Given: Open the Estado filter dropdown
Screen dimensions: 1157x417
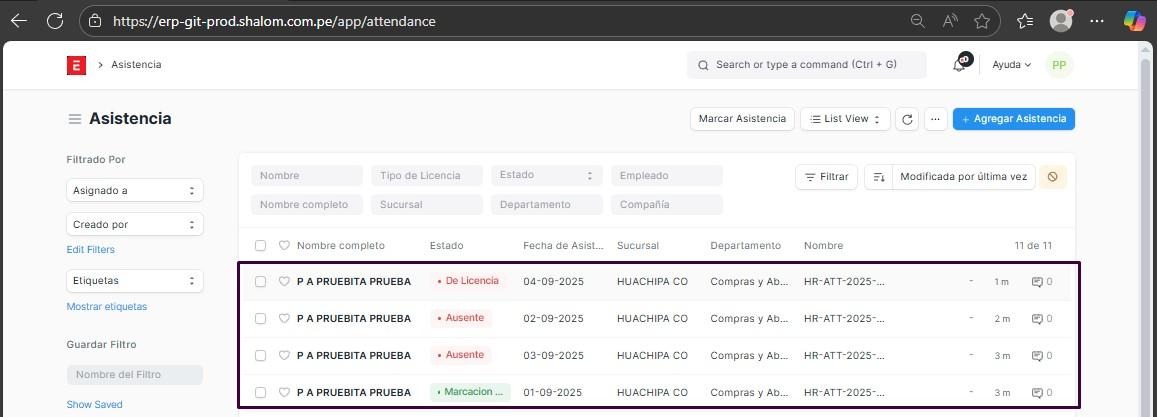Looking at the screenshot, I should click(x=546, y=175).
